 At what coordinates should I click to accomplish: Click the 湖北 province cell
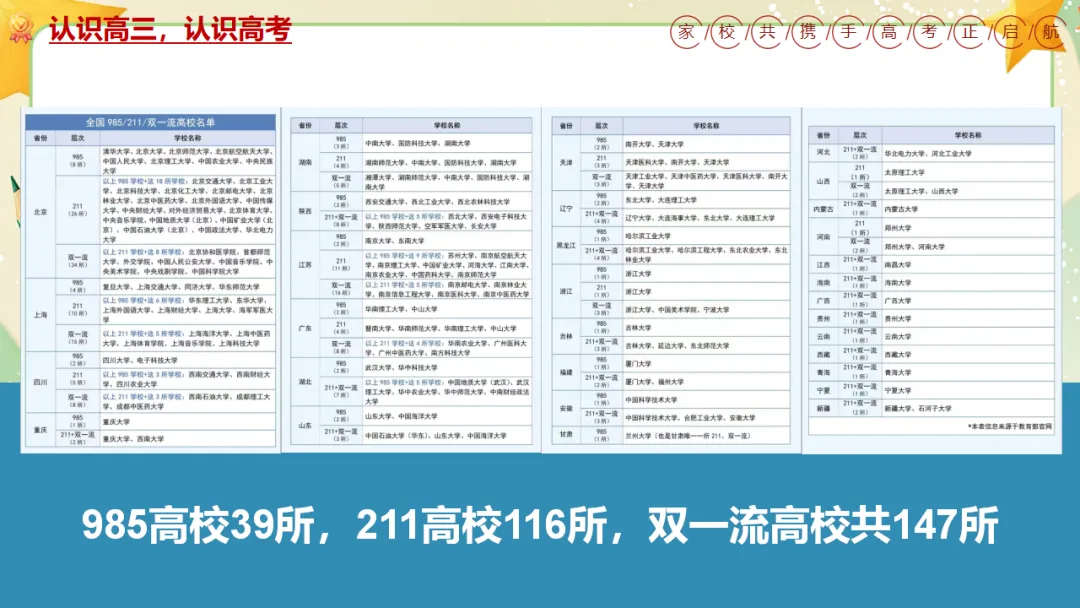point(305,381)
